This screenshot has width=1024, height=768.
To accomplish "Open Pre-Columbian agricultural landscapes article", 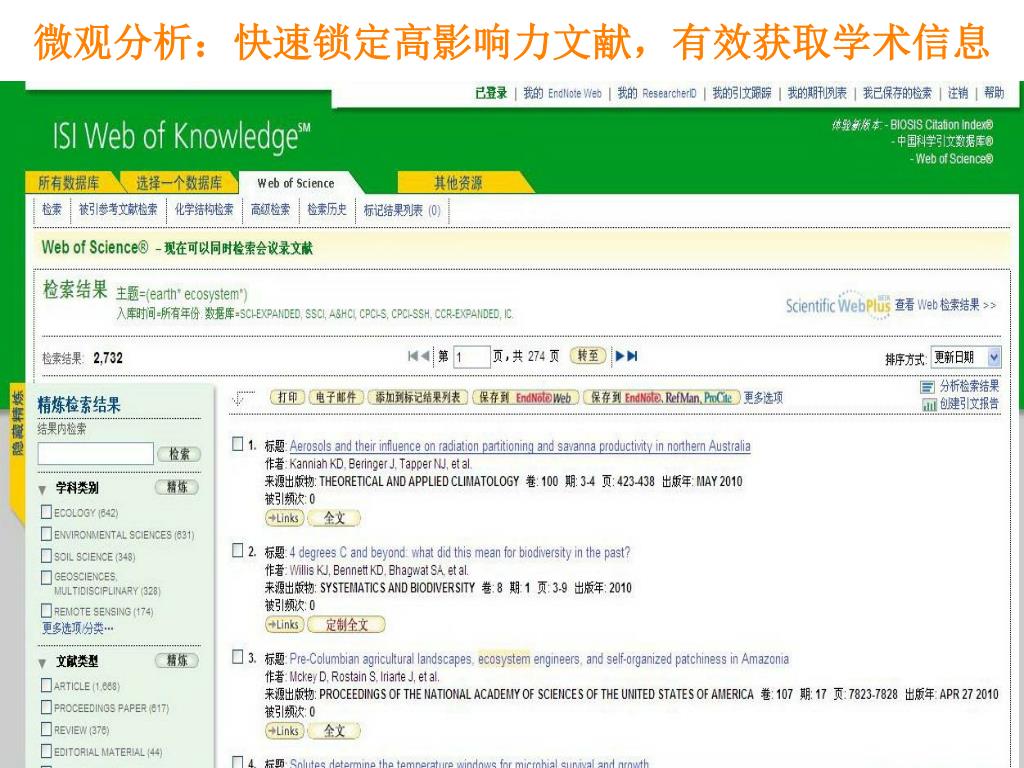I will coord(539,659).
